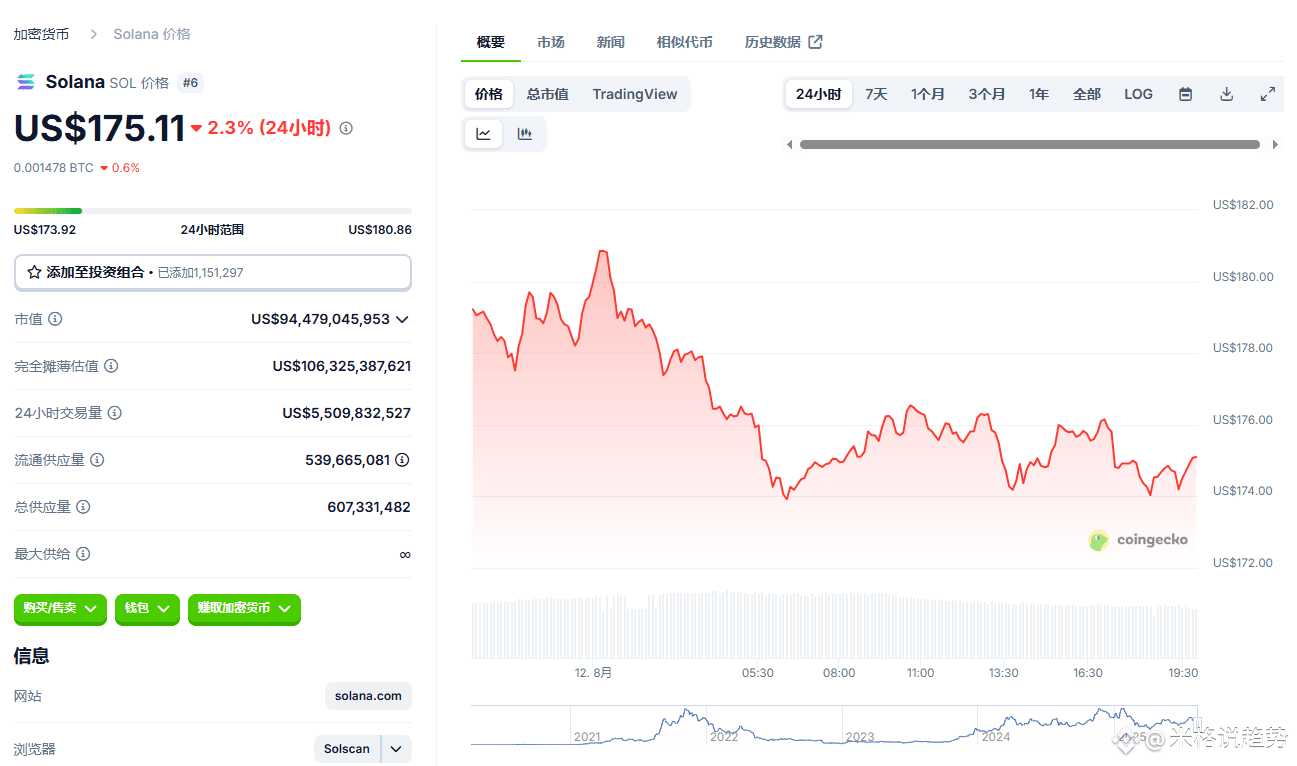The width and height of the screenshot is (1297, 766).
Task: Select 全部 time range
Action: [x=1087, y=94]
